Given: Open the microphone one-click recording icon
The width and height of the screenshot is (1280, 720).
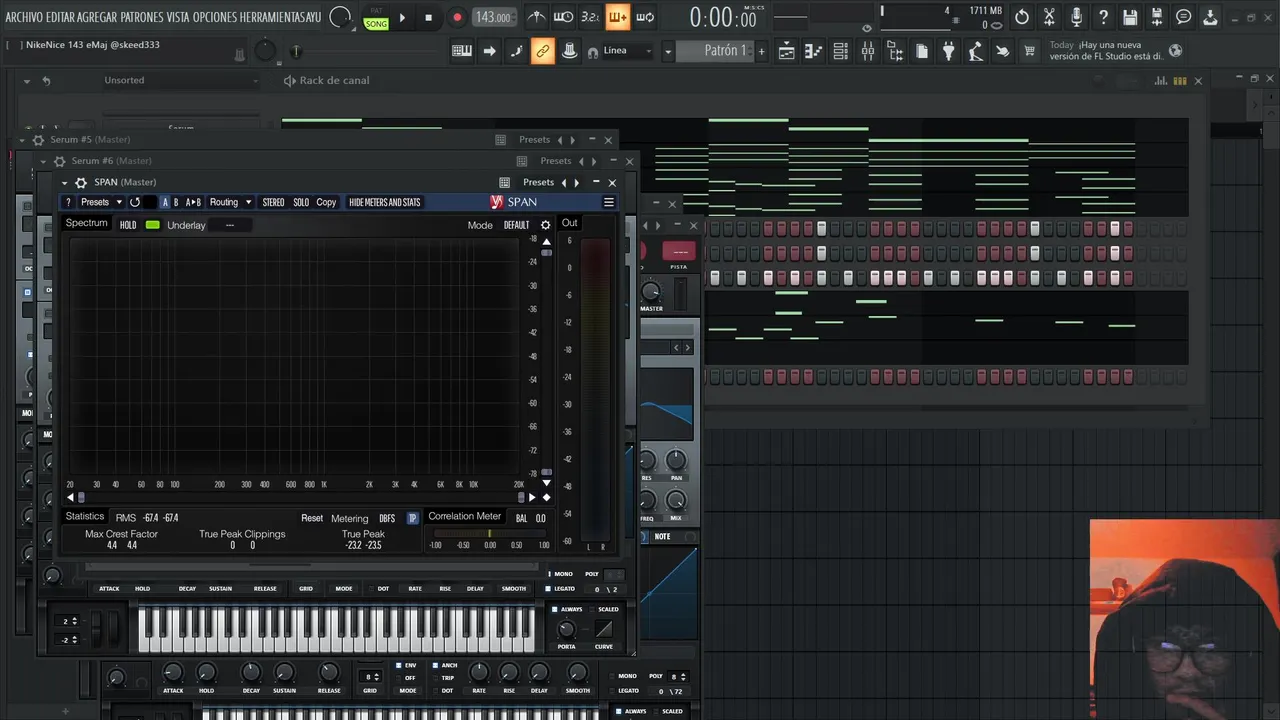Looking at the screenshot, I should tap(1076, 17).
